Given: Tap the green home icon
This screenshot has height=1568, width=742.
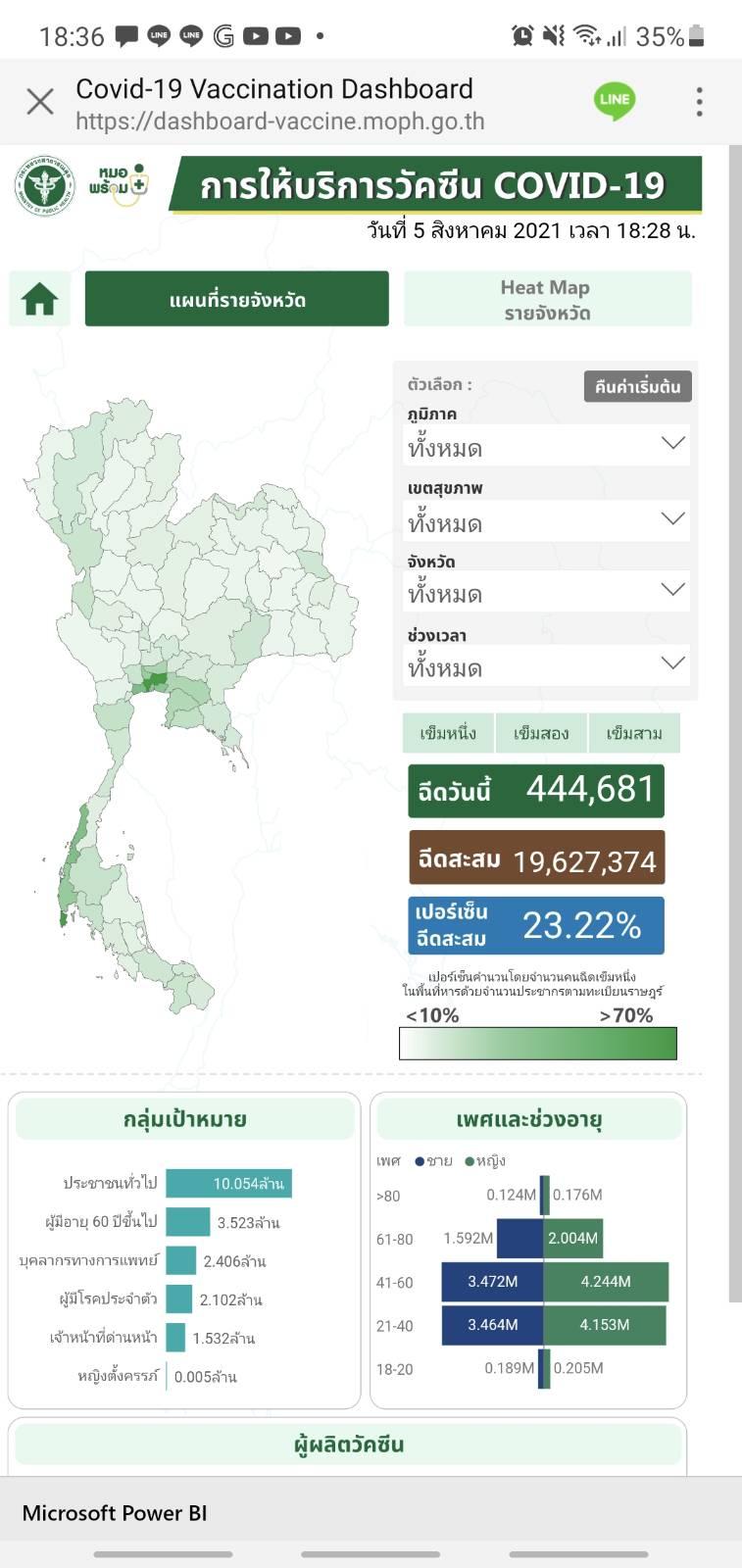Looking at the screenshot, I should (40, 299).
